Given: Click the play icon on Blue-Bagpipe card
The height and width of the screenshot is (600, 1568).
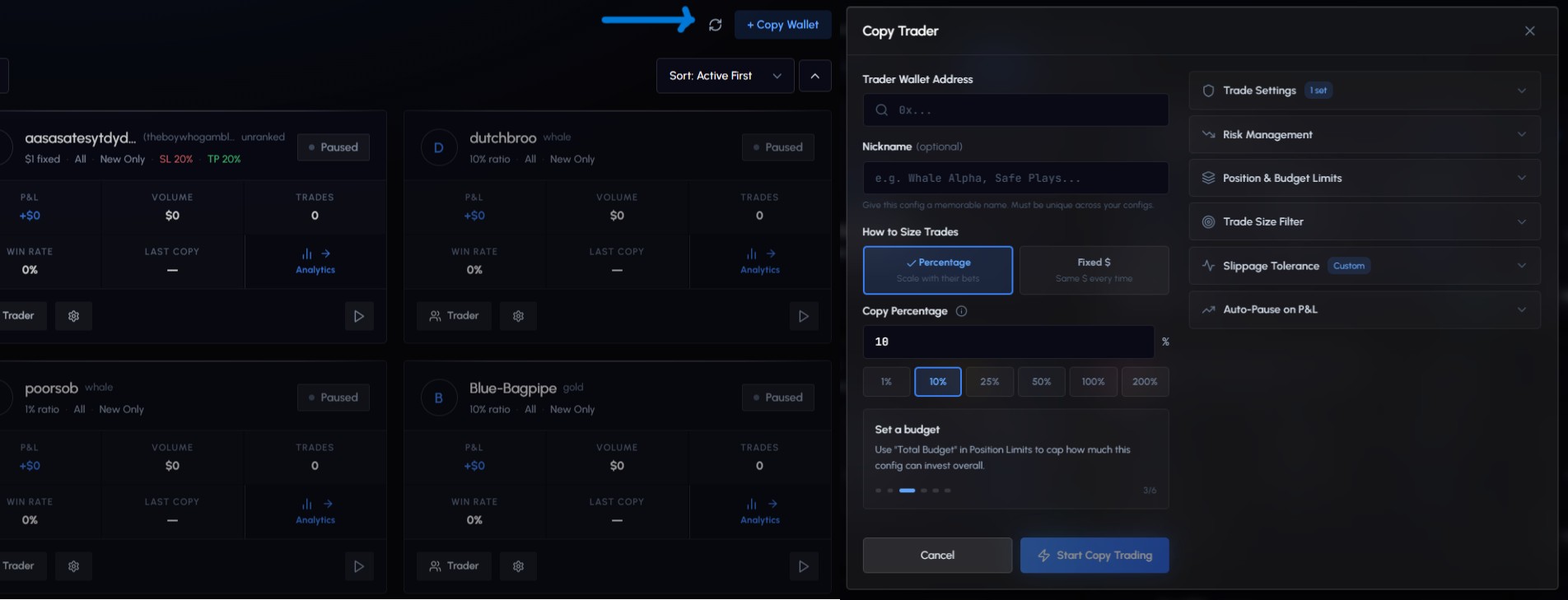Looking at the screenshot, I should coord(804,566).
